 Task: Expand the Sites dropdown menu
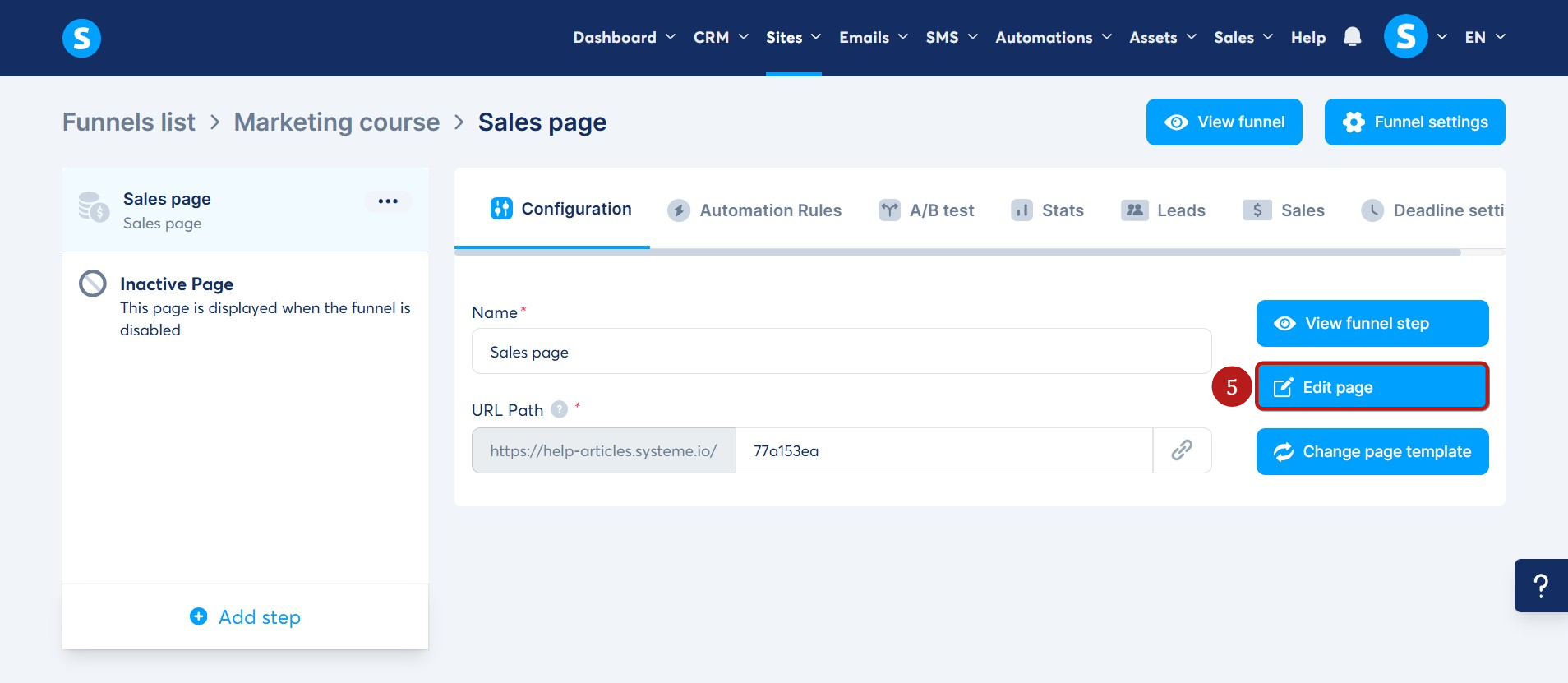(x=793, y=37)
